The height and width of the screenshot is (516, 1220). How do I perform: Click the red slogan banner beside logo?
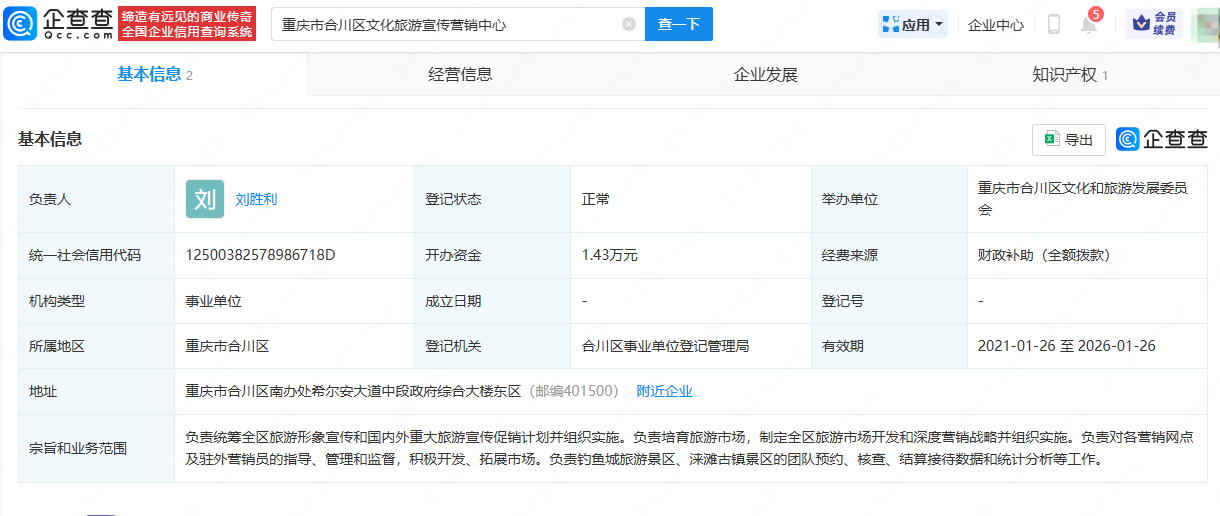(187, 24)
